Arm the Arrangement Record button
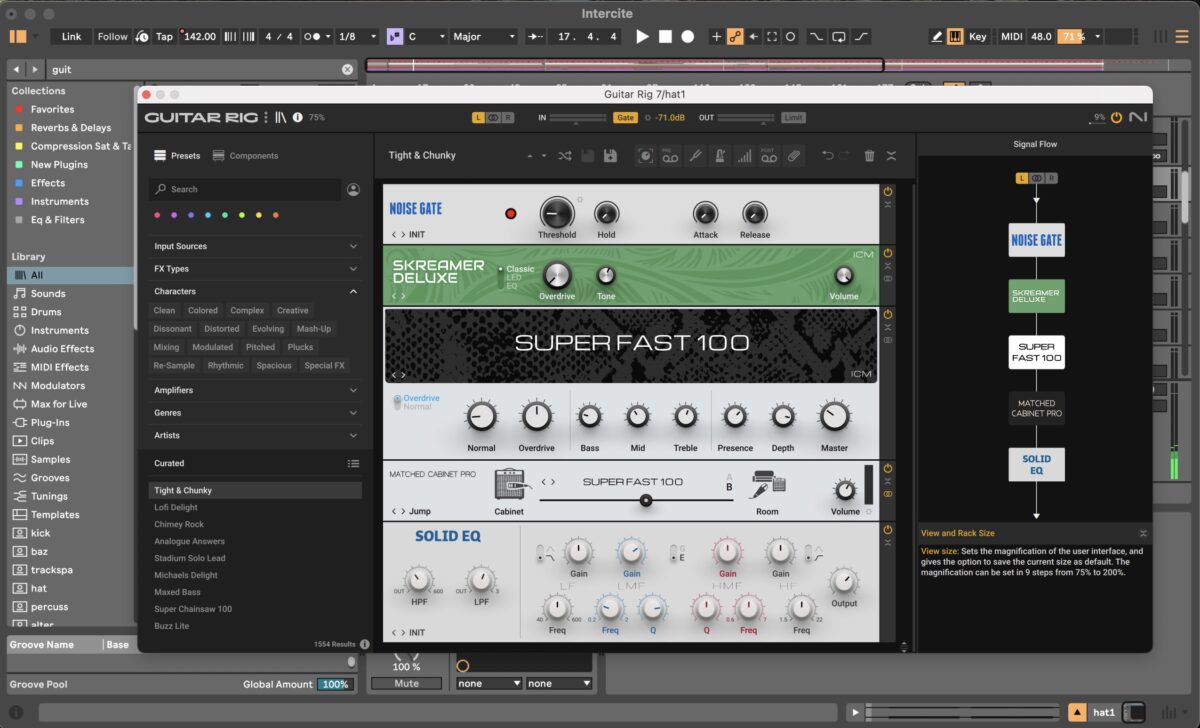 [688, 36]
